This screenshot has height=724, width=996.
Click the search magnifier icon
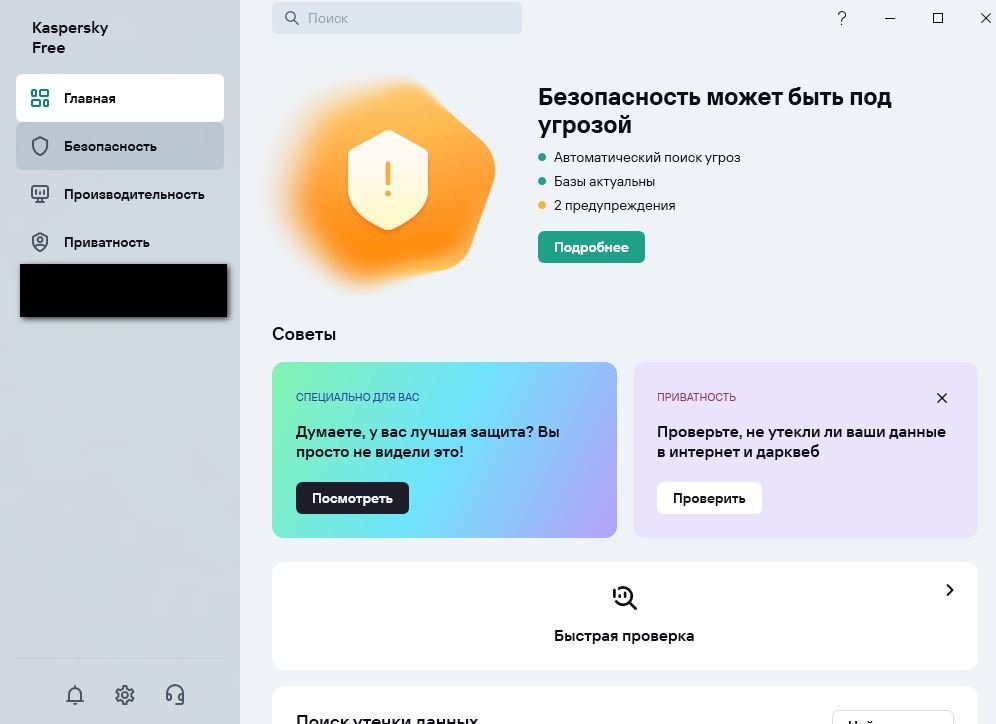pyautogui.click(x=292, y=18)
